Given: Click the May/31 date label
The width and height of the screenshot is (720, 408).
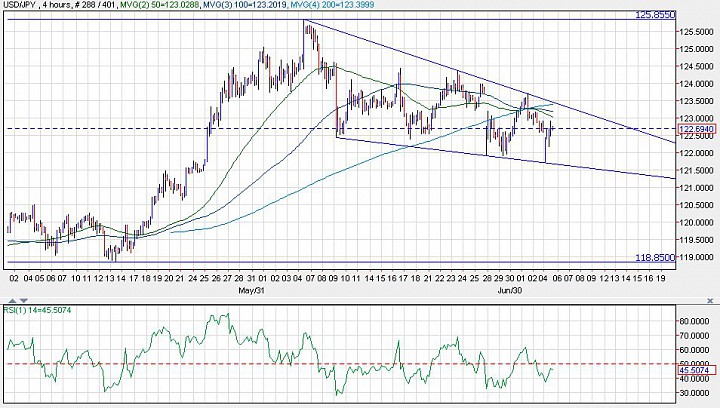Looking at the screenshot, I should pyautogui.click(x=252, y=290).
